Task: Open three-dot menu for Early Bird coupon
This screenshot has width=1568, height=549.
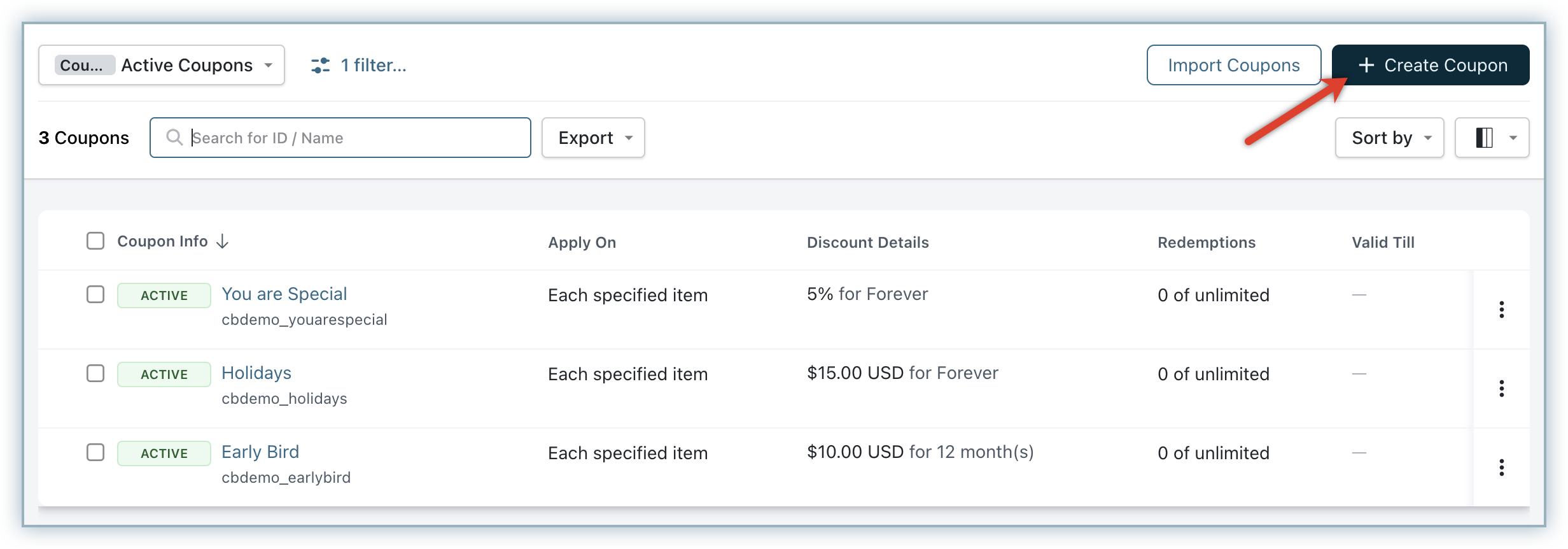Action: [x=1501, y=467]
